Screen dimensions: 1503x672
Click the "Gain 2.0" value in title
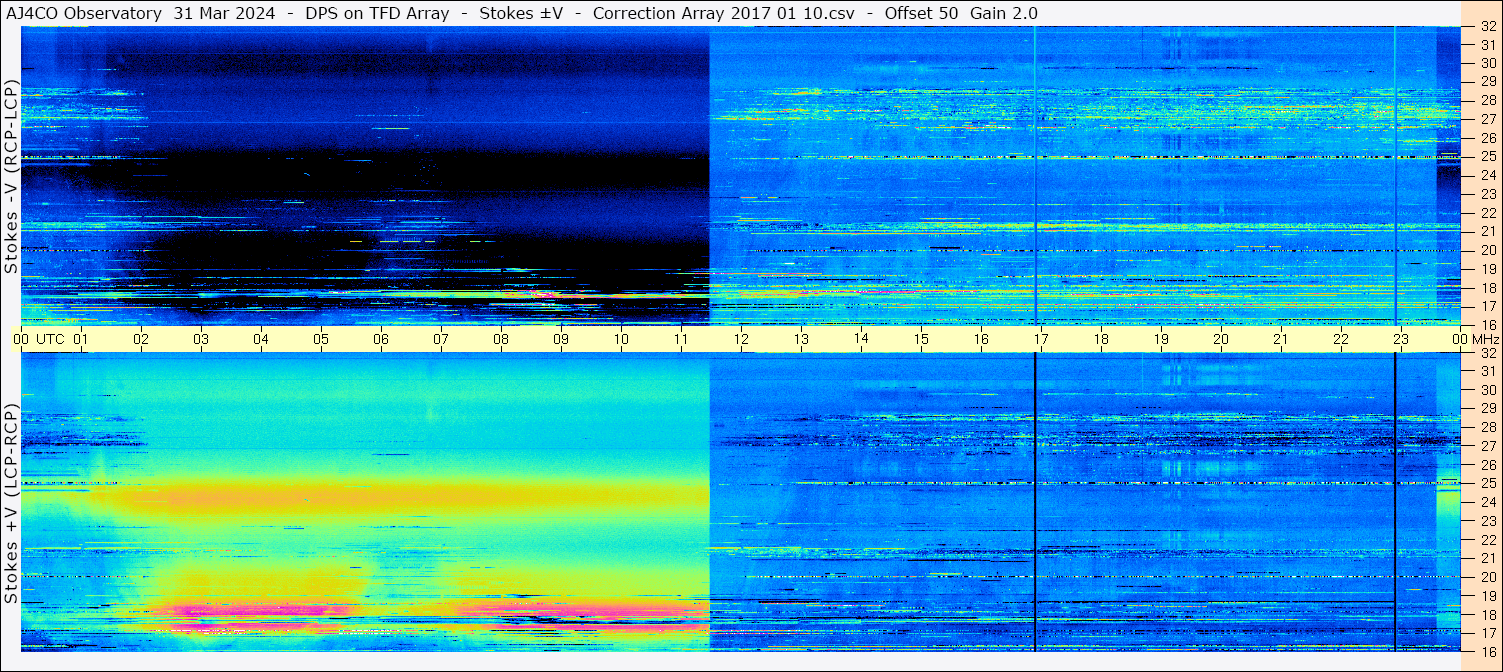[1004, 13]
